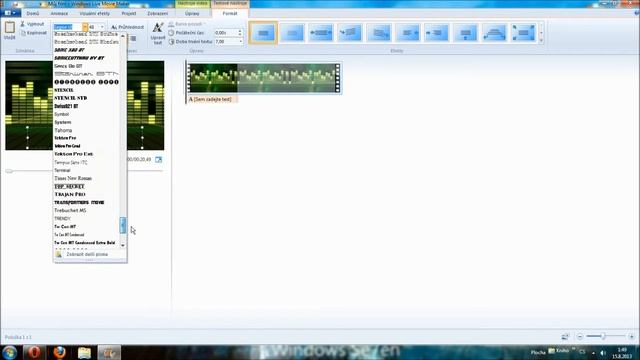Viewport: 640px width, 360px height.
Task: Select the eighth scroll-down text effect
Action: [x=465, y=33]
